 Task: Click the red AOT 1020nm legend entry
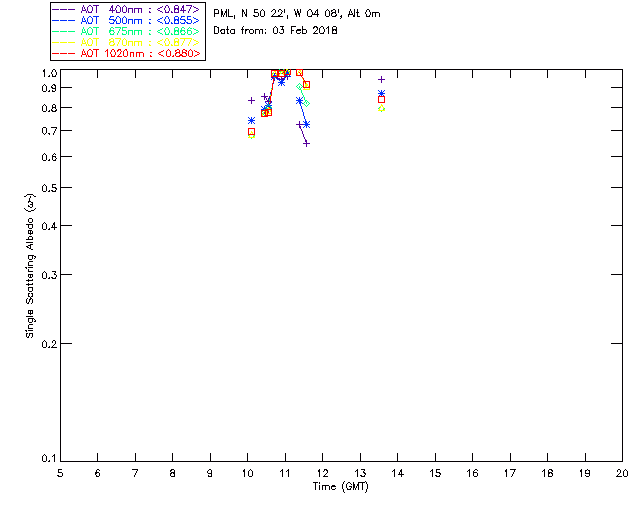click(x=126, y=53)
